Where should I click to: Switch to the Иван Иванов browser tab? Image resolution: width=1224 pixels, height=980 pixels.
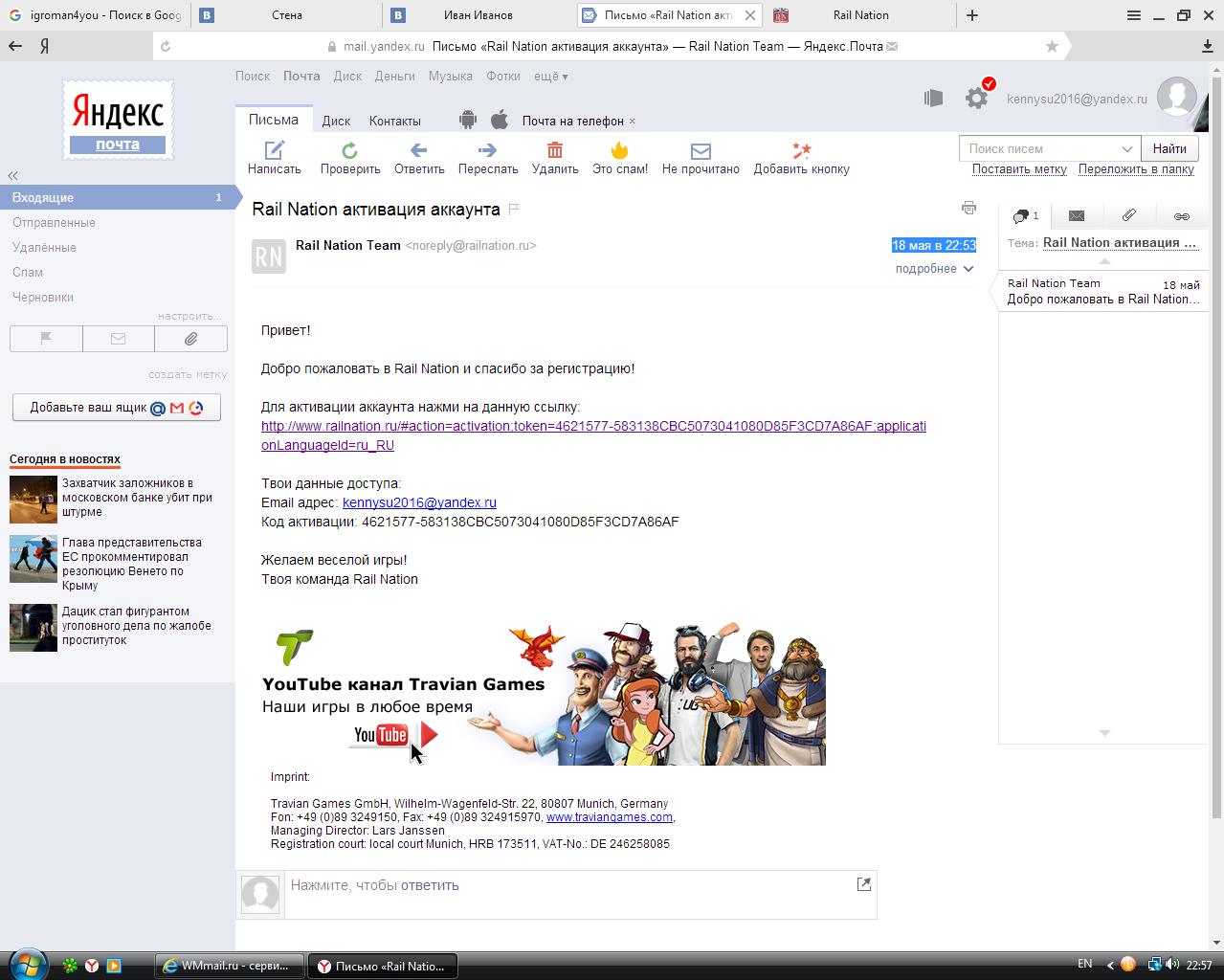(x=478, y=15)
